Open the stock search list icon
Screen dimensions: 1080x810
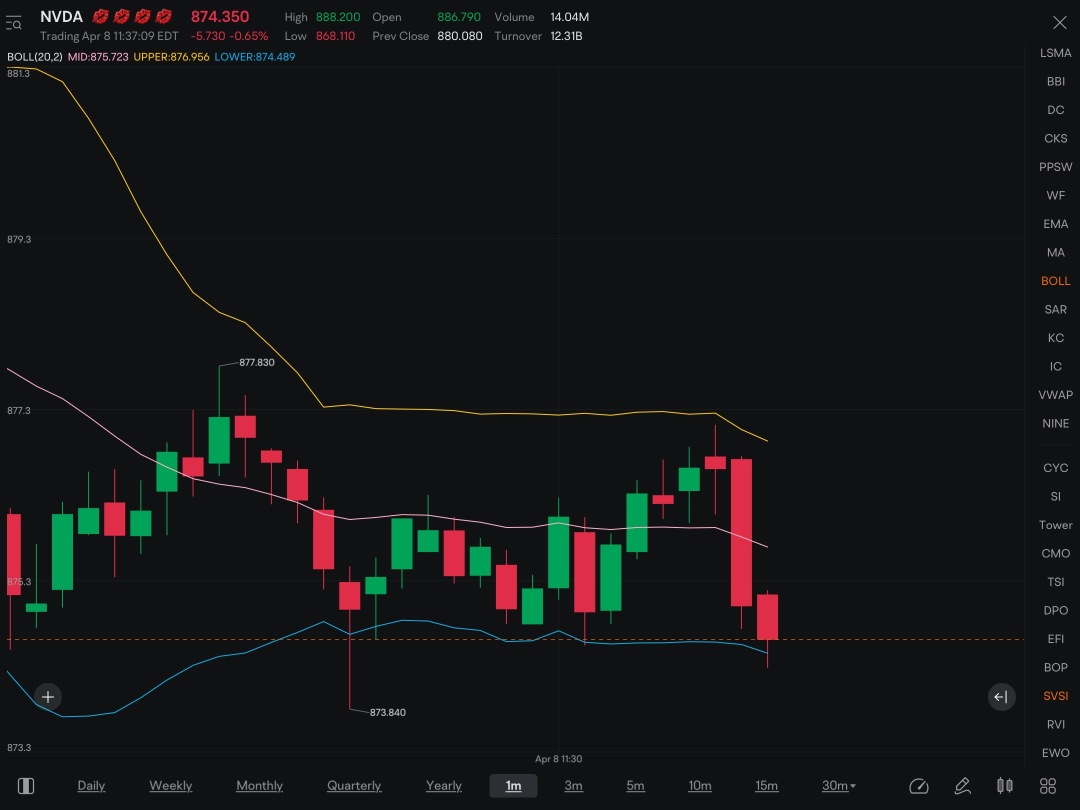click(14, 23)
